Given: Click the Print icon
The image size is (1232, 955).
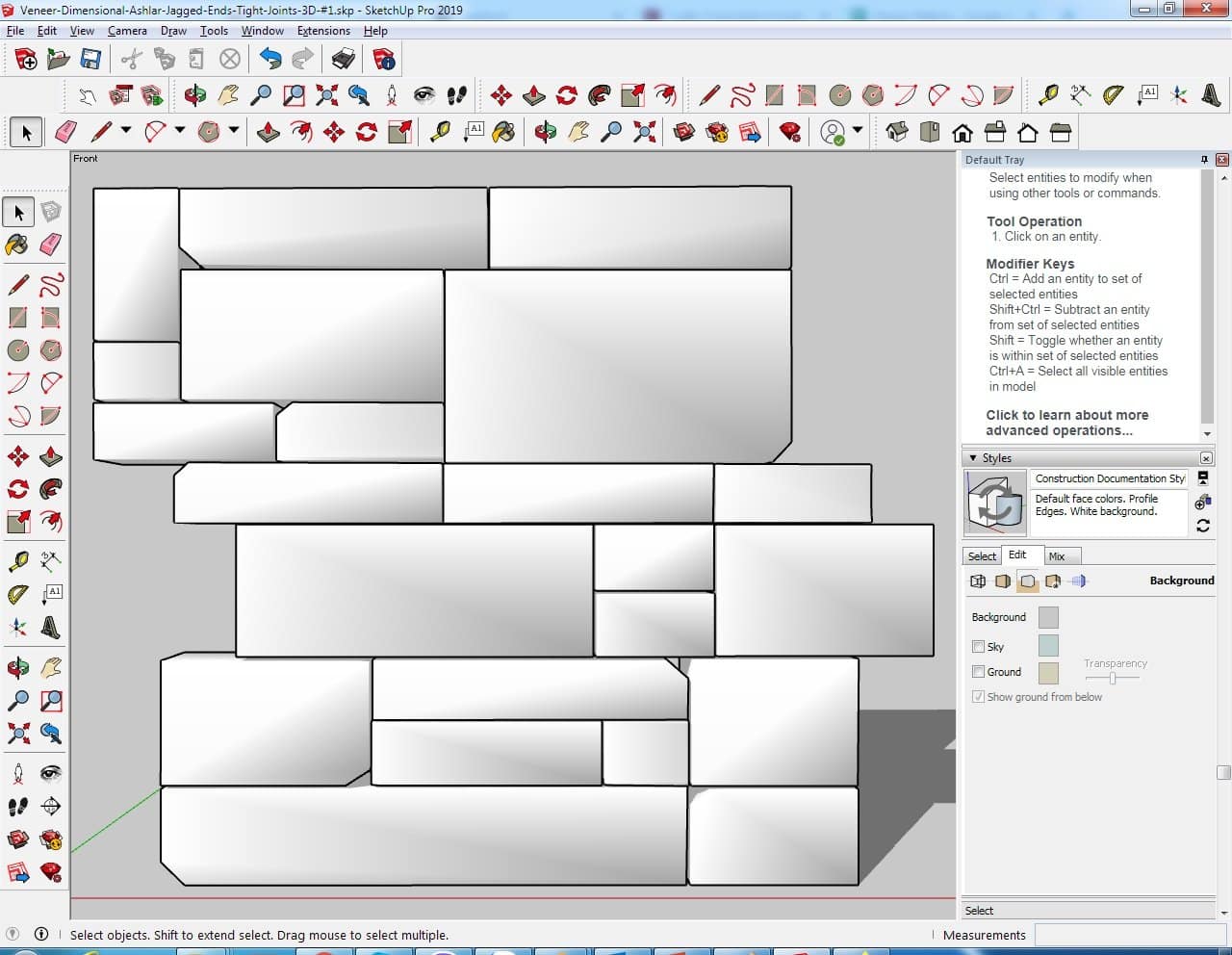Looking at the screenshot, I should [344, 60].
